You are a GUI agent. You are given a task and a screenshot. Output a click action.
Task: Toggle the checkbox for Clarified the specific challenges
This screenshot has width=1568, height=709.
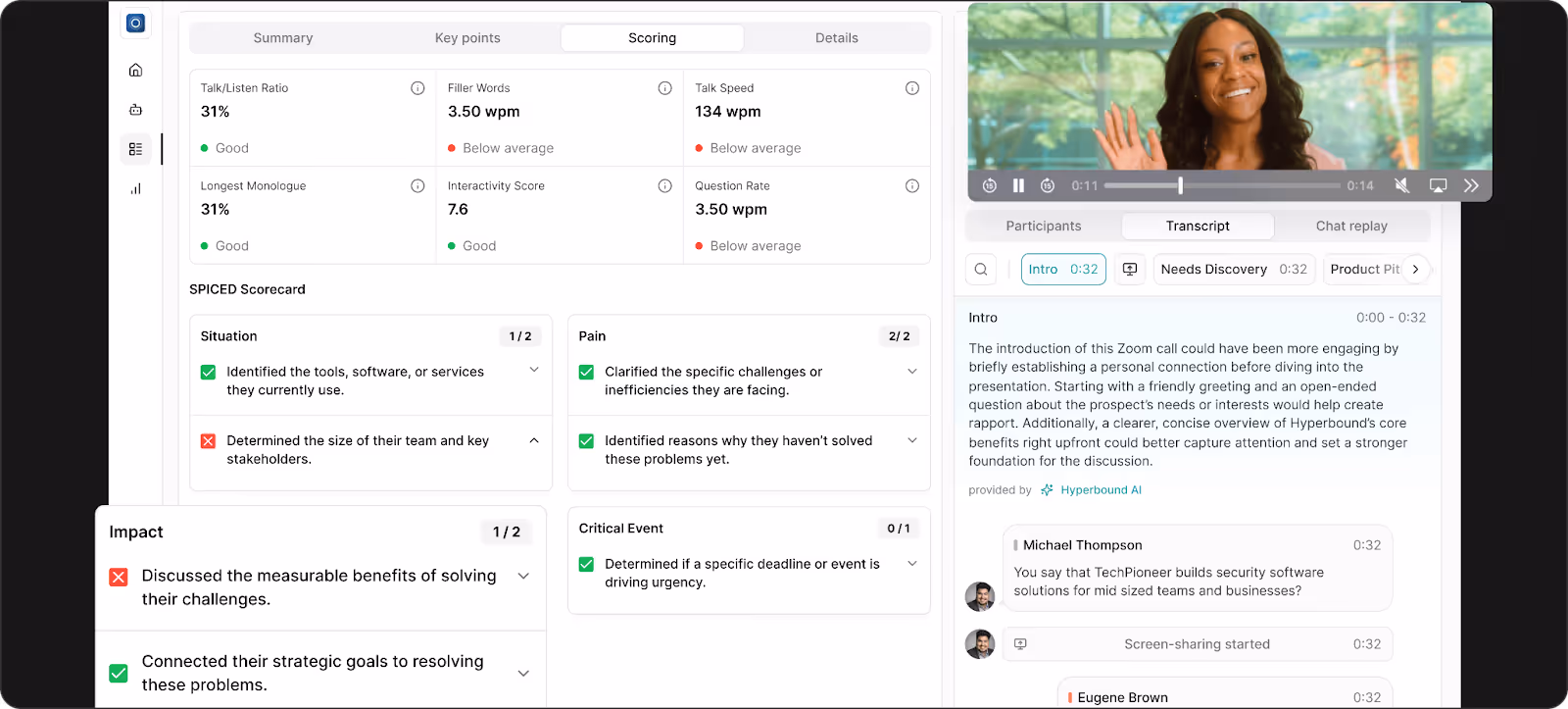(x=586, y=373)
